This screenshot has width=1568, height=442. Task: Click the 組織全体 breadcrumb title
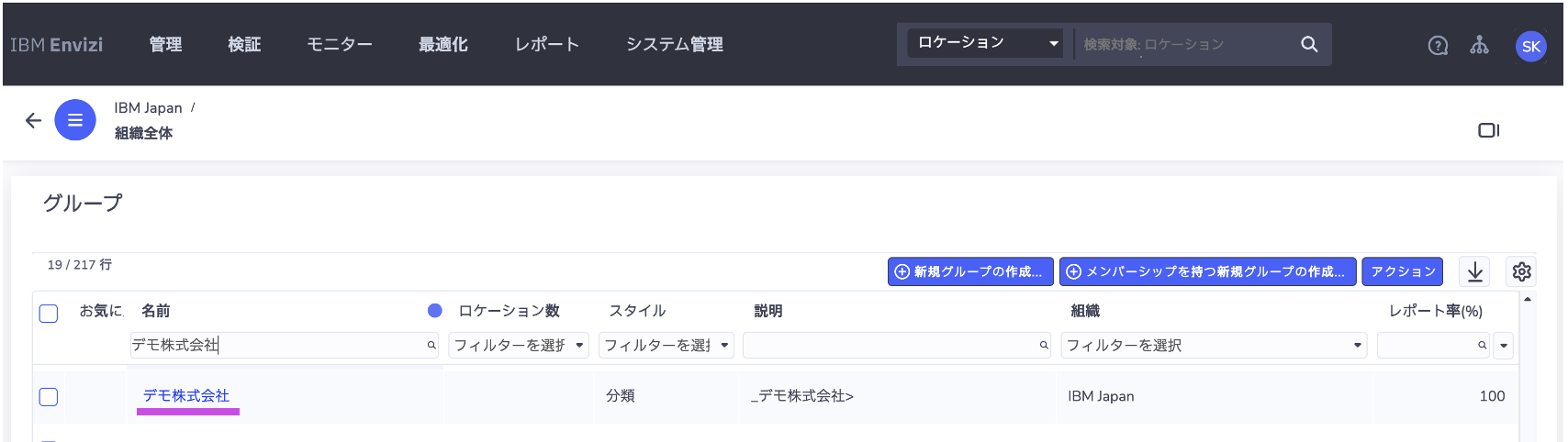coord(143,133)
